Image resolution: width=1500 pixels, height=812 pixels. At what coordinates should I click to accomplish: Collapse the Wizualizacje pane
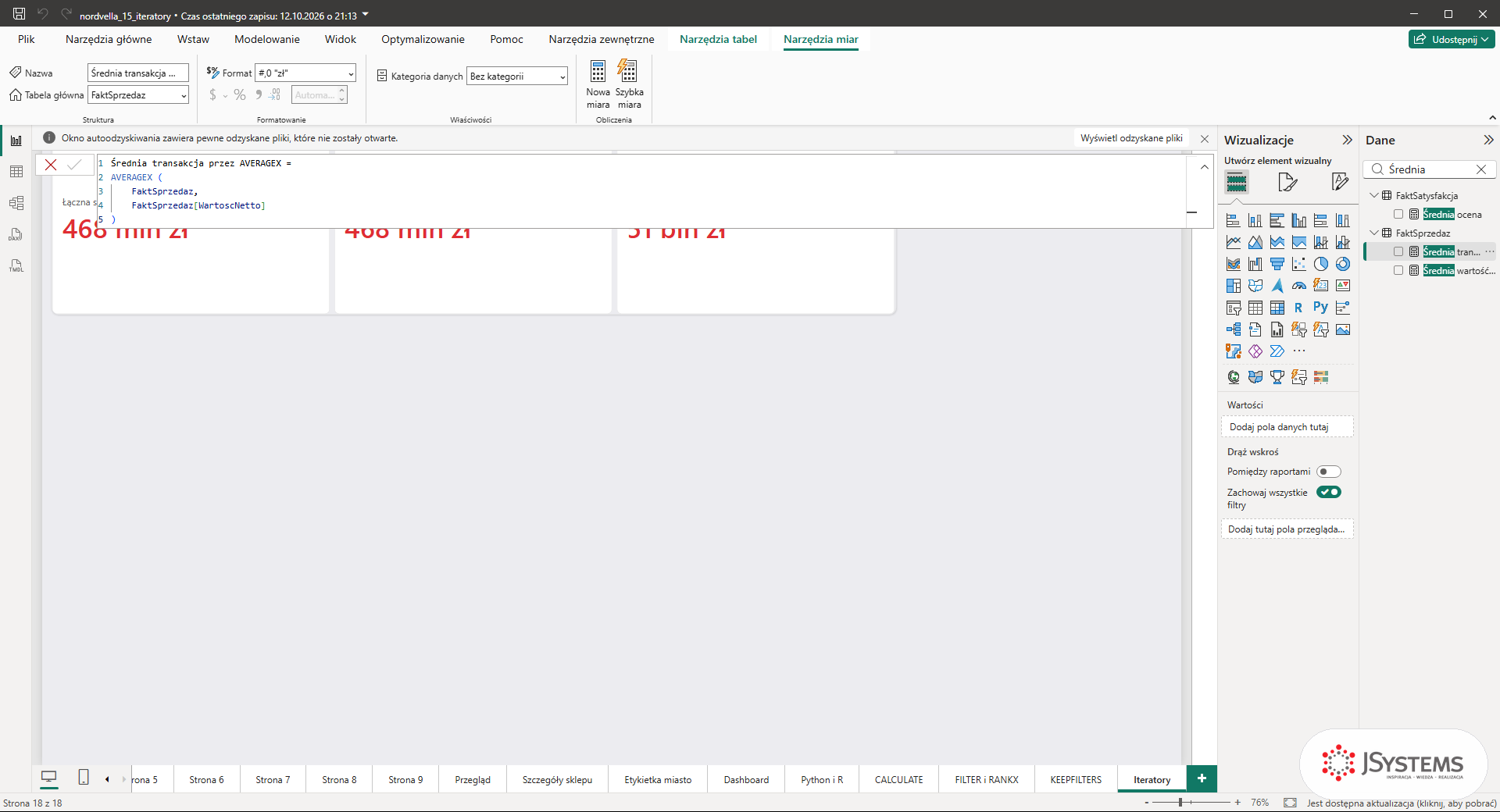pos(1347,140)
